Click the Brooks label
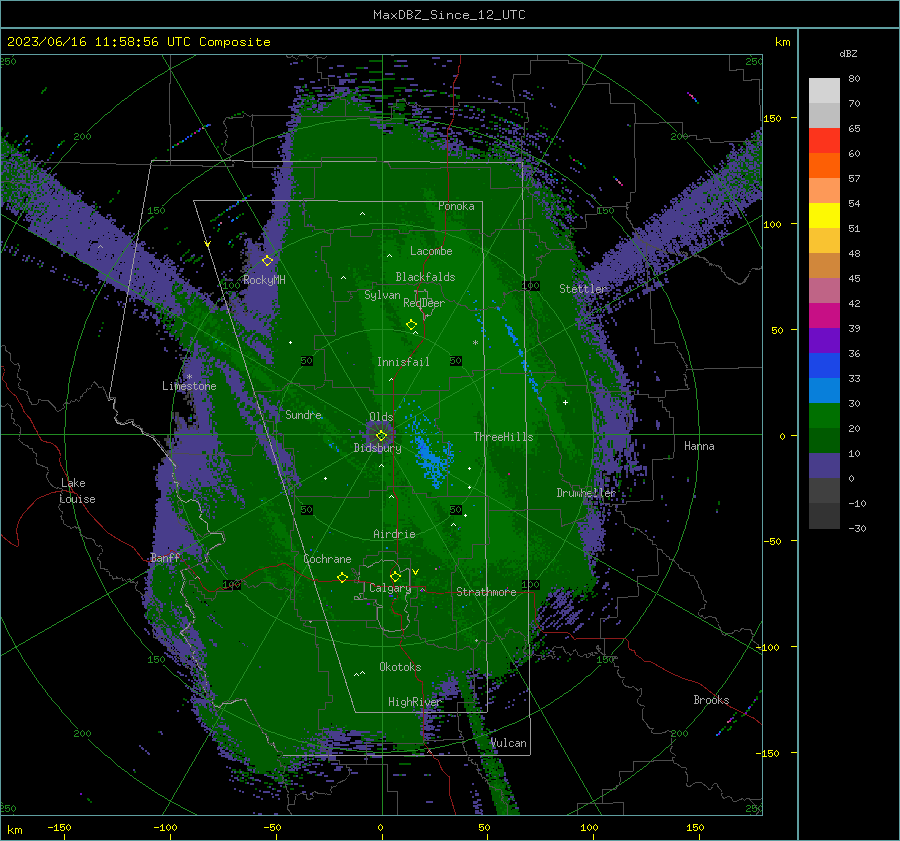Screen dimensions: 900x841 tap(711, 700)
